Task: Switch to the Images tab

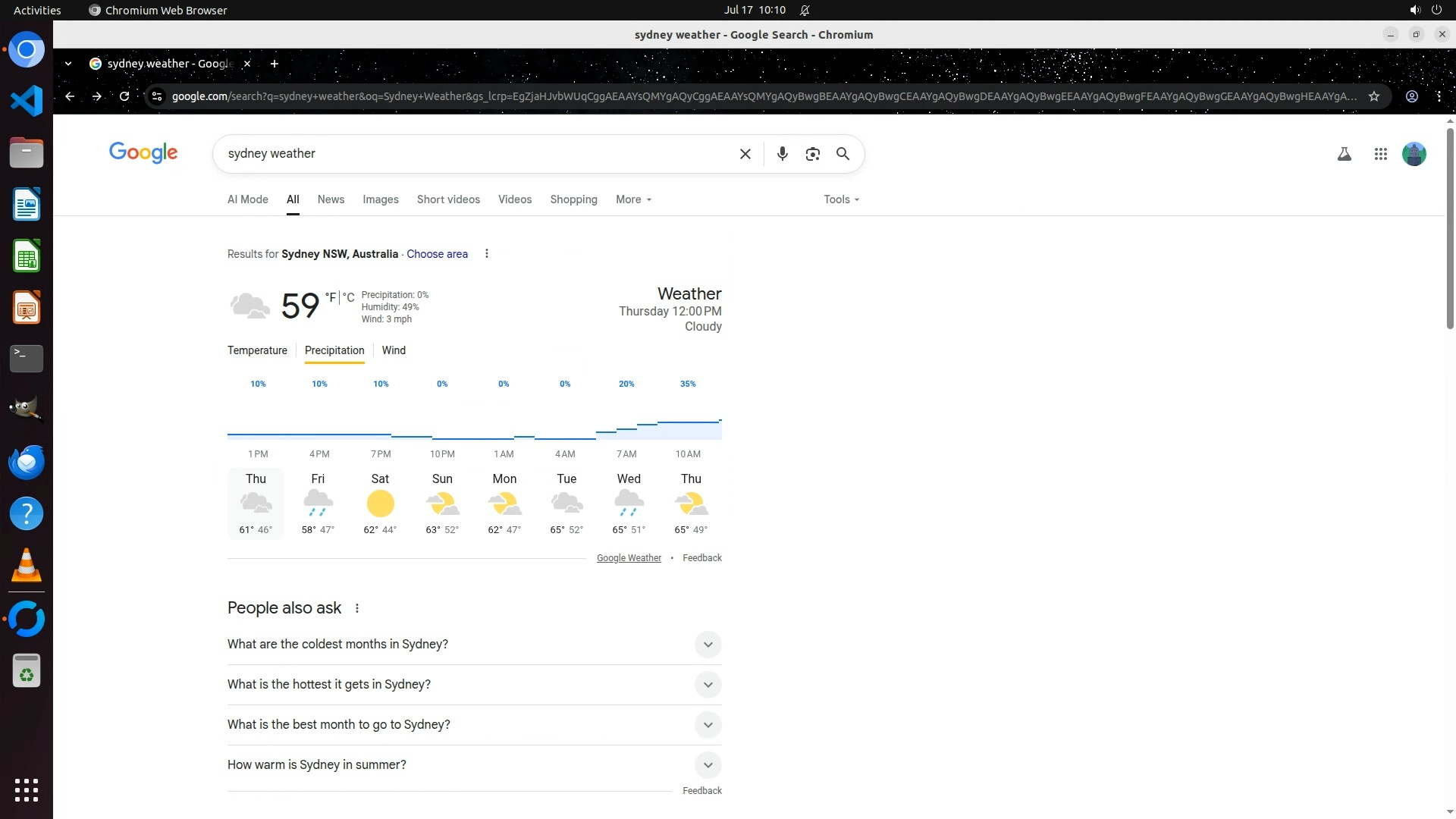Action: click(x=380, y=199)
